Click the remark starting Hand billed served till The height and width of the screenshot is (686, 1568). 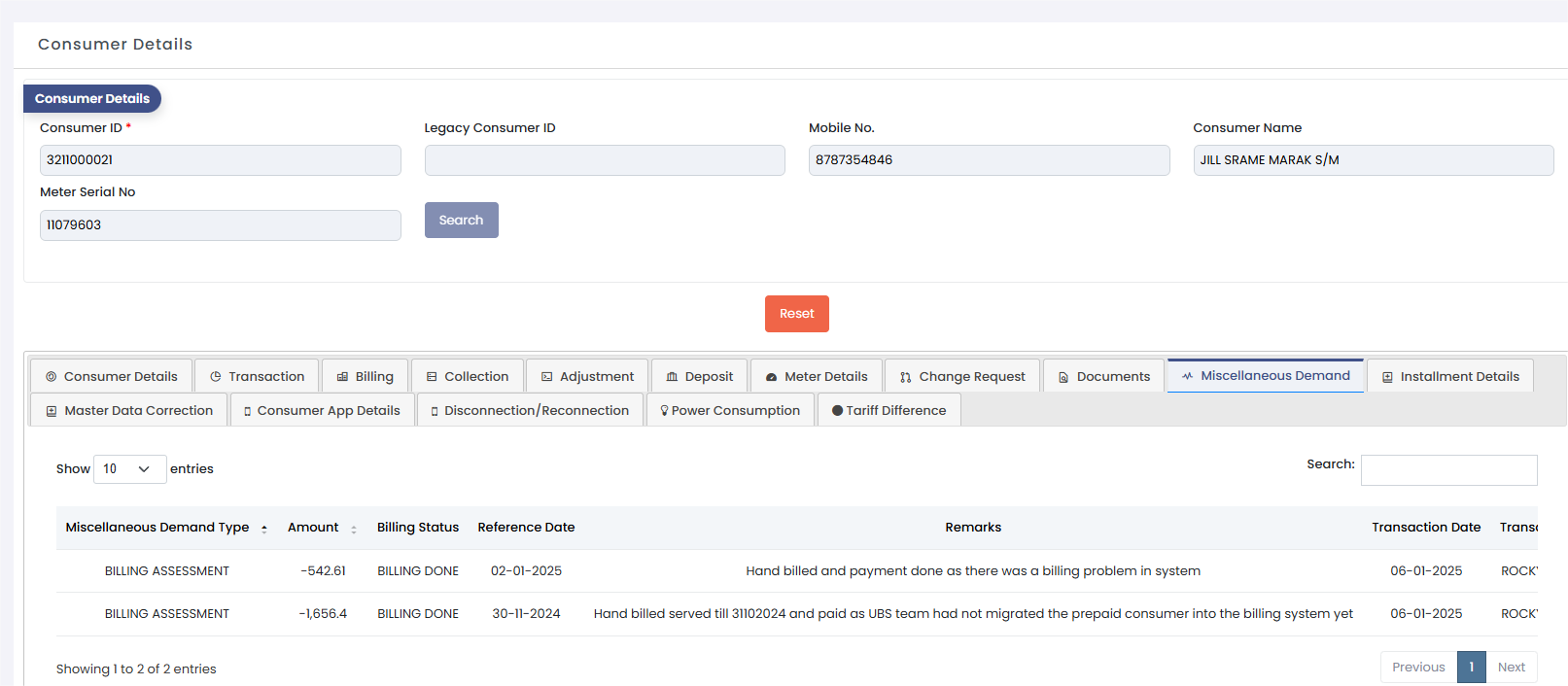[973, 614]
